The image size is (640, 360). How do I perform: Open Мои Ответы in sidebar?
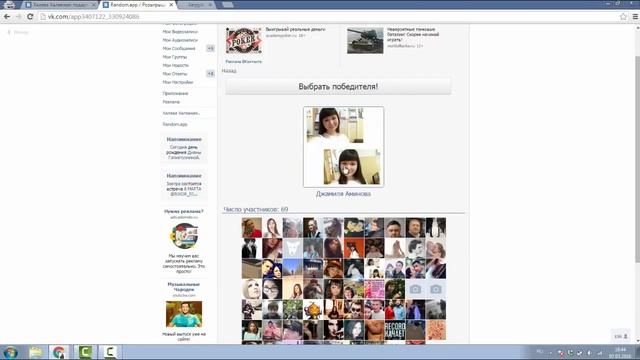pos(175,74)
